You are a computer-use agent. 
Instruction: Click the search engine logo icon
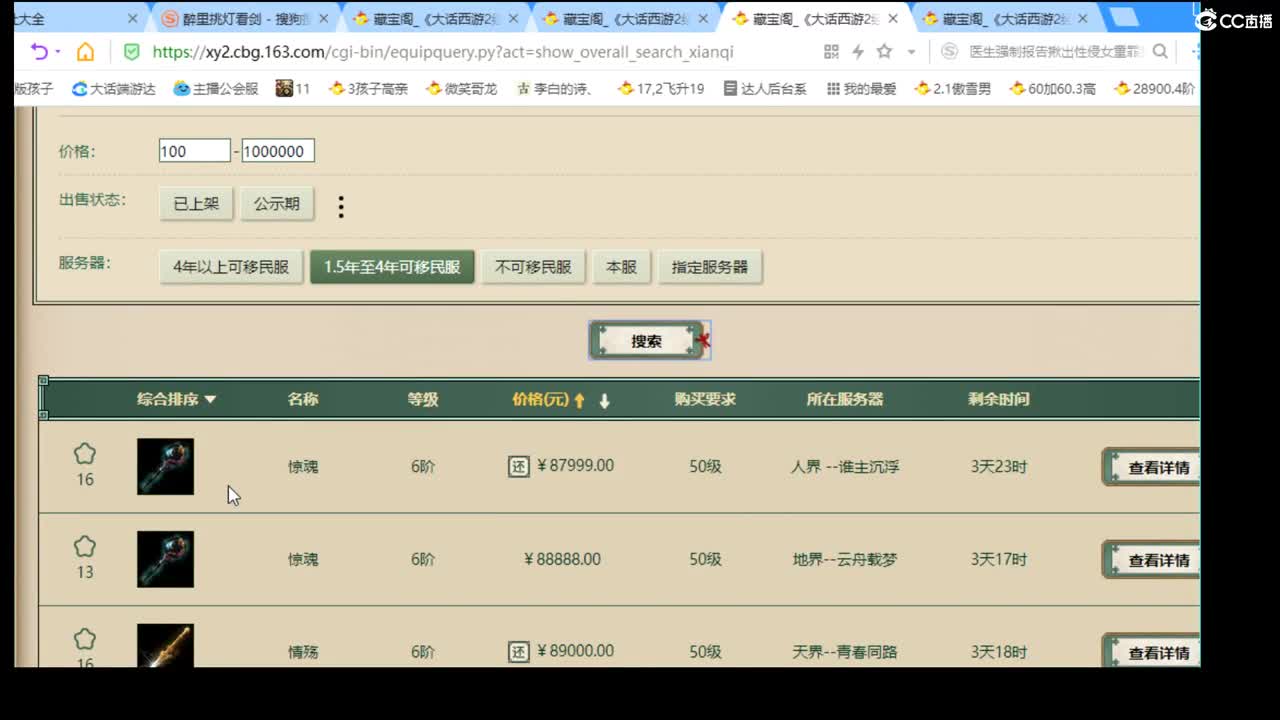tap(949, 52)
